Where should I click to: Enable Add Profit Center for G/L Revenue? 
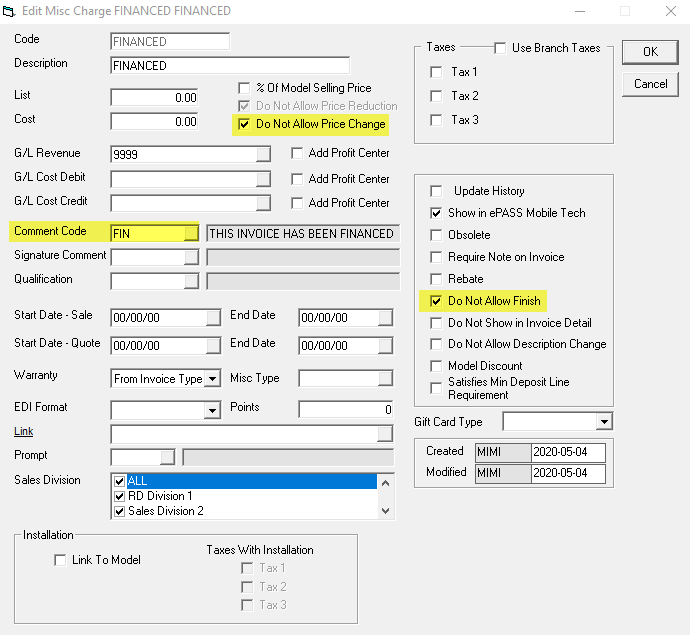[297, 153]
